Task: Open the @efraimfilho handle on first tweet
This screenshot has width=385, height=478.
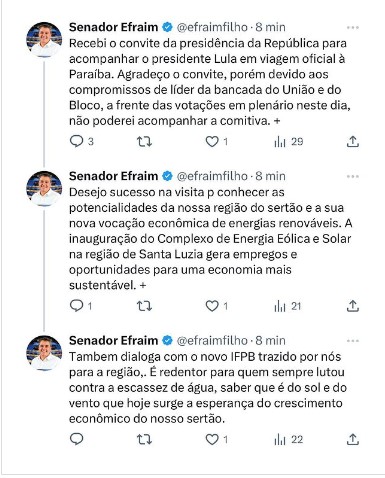Action: click(212, 27)
